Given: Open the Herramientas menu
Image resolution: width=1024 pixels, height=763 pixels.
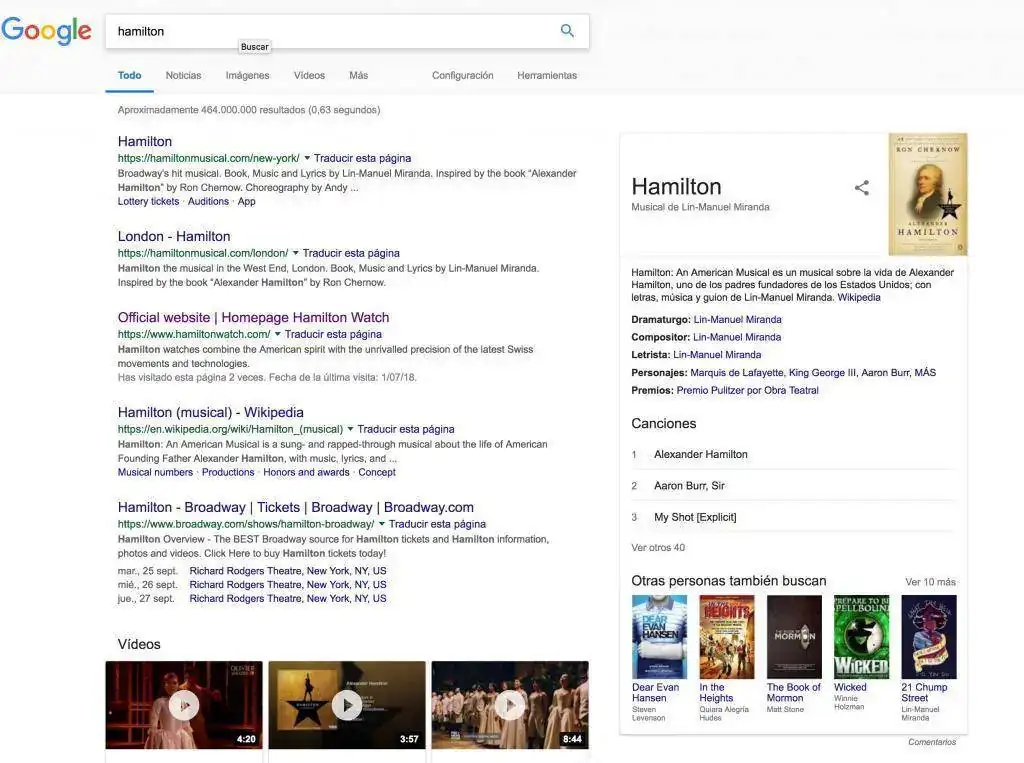Looking at the screenshot, I should 546,75.
